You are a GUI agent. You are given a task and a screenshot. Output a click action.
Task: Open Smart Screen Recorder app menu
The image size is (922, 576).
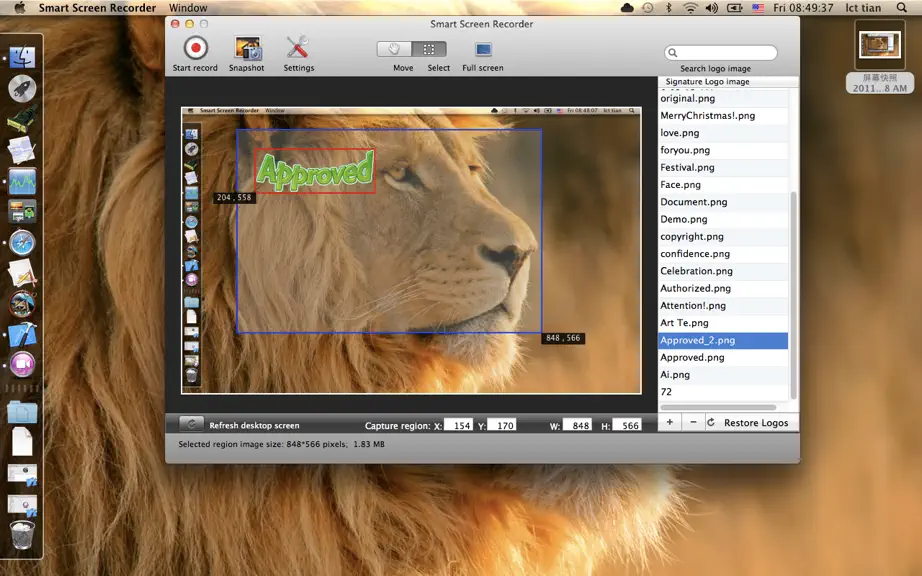click(x=97, y=8)
